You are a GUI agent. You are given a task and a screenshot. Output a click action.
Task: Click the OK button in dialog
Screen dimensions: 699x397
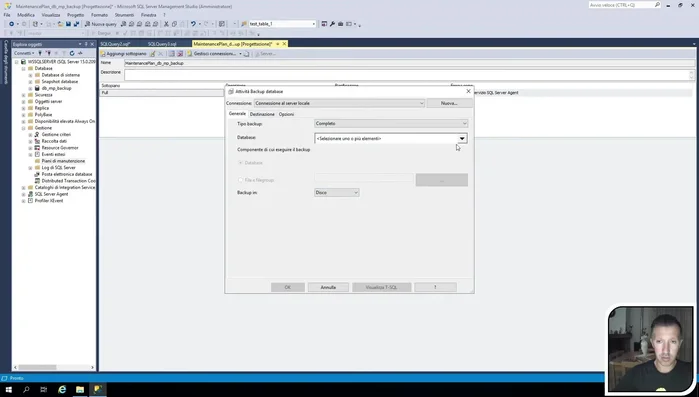(x=288, y=287)
